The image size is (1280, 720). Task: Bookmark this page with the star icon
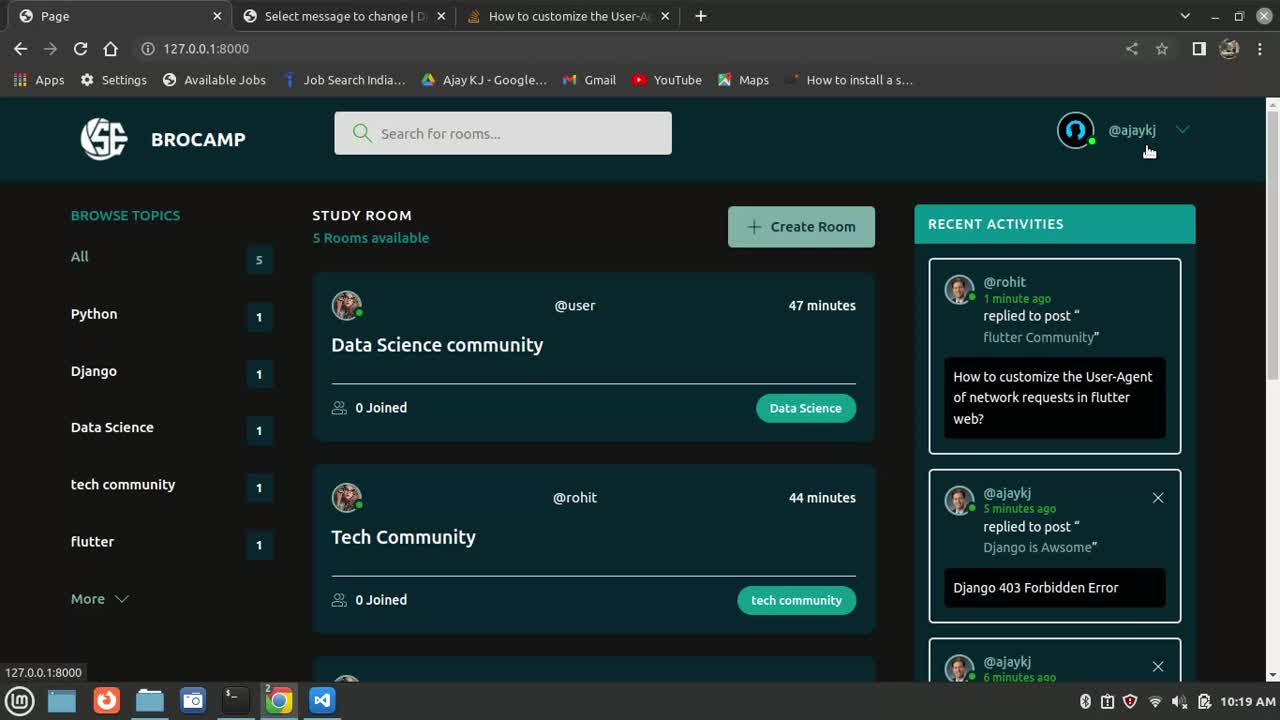1162,48
